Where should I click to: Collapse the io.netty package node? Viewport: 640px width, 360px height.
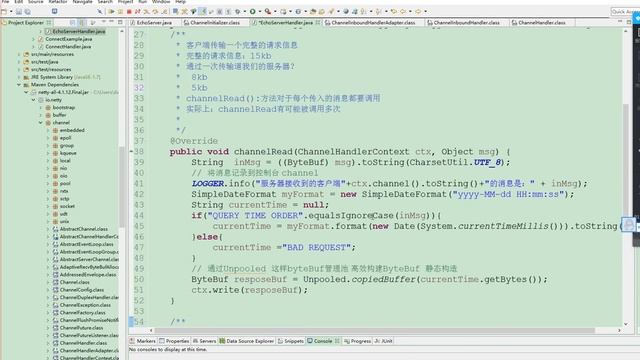33,100
